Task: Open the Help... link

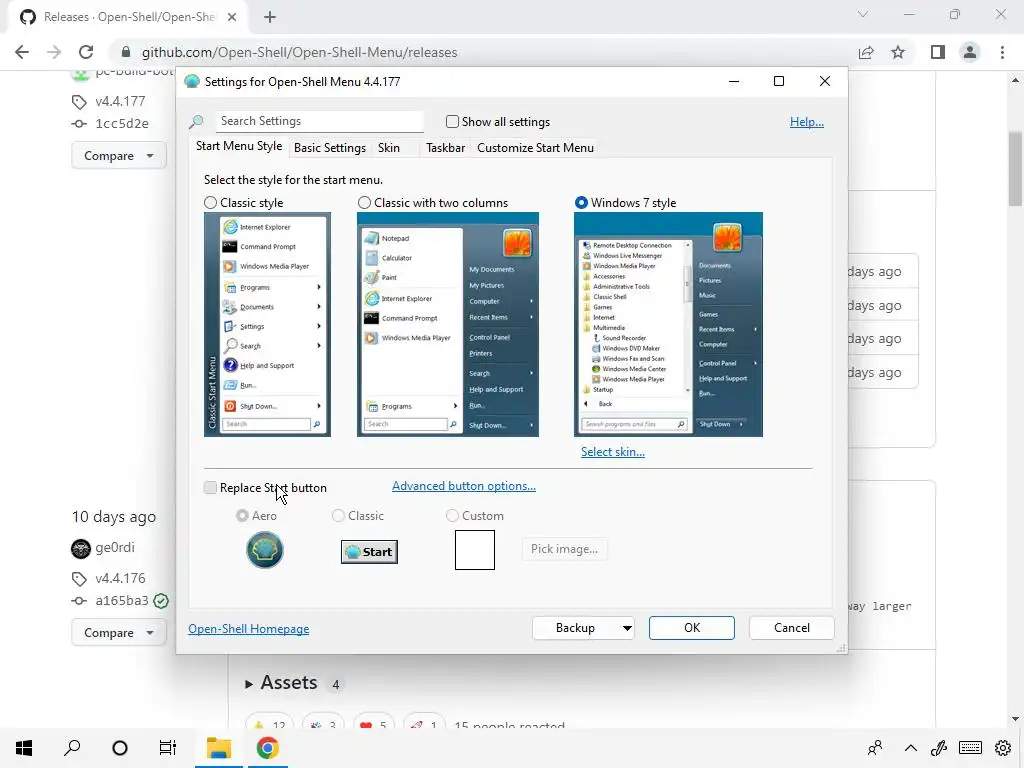Action: pos(807,122)
